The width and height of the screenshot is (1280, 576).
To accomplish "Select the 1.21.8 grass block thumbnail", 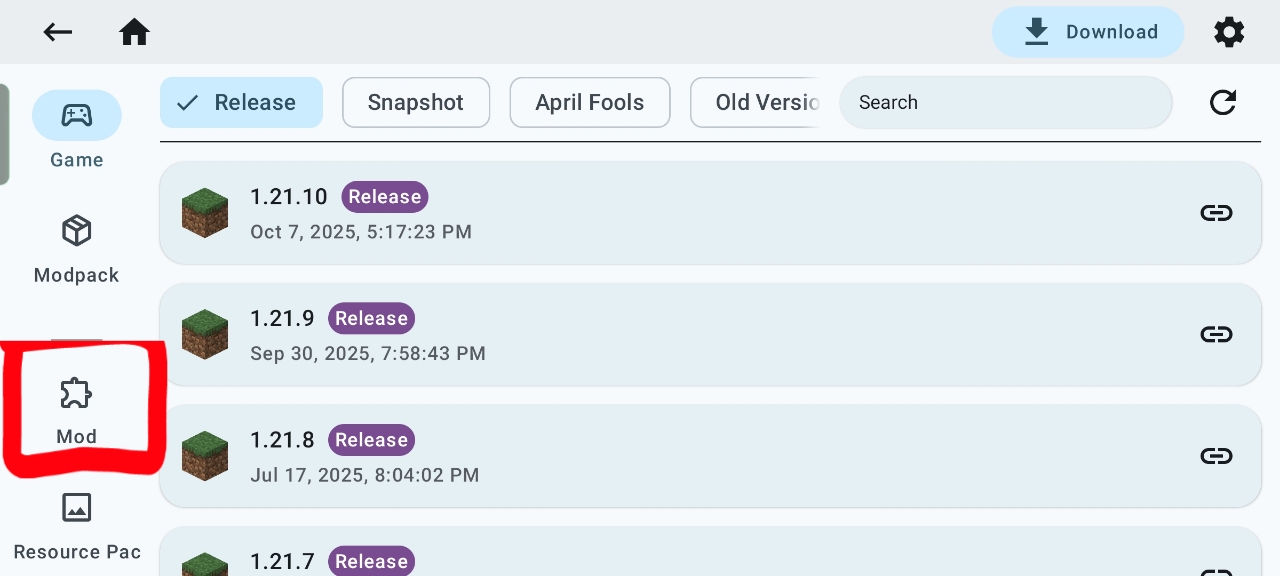I will pos(205,456).
